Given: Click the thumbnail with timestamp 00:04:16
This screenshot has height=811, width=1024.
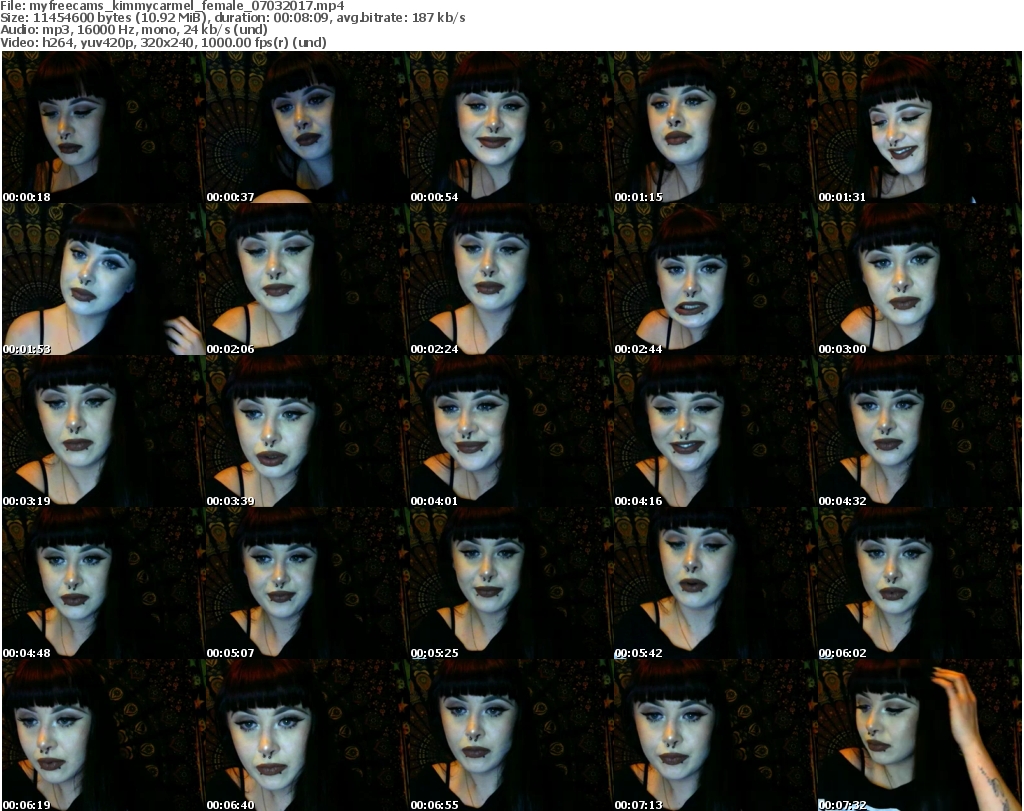Looking at the screenshot, I should [715, 431].
